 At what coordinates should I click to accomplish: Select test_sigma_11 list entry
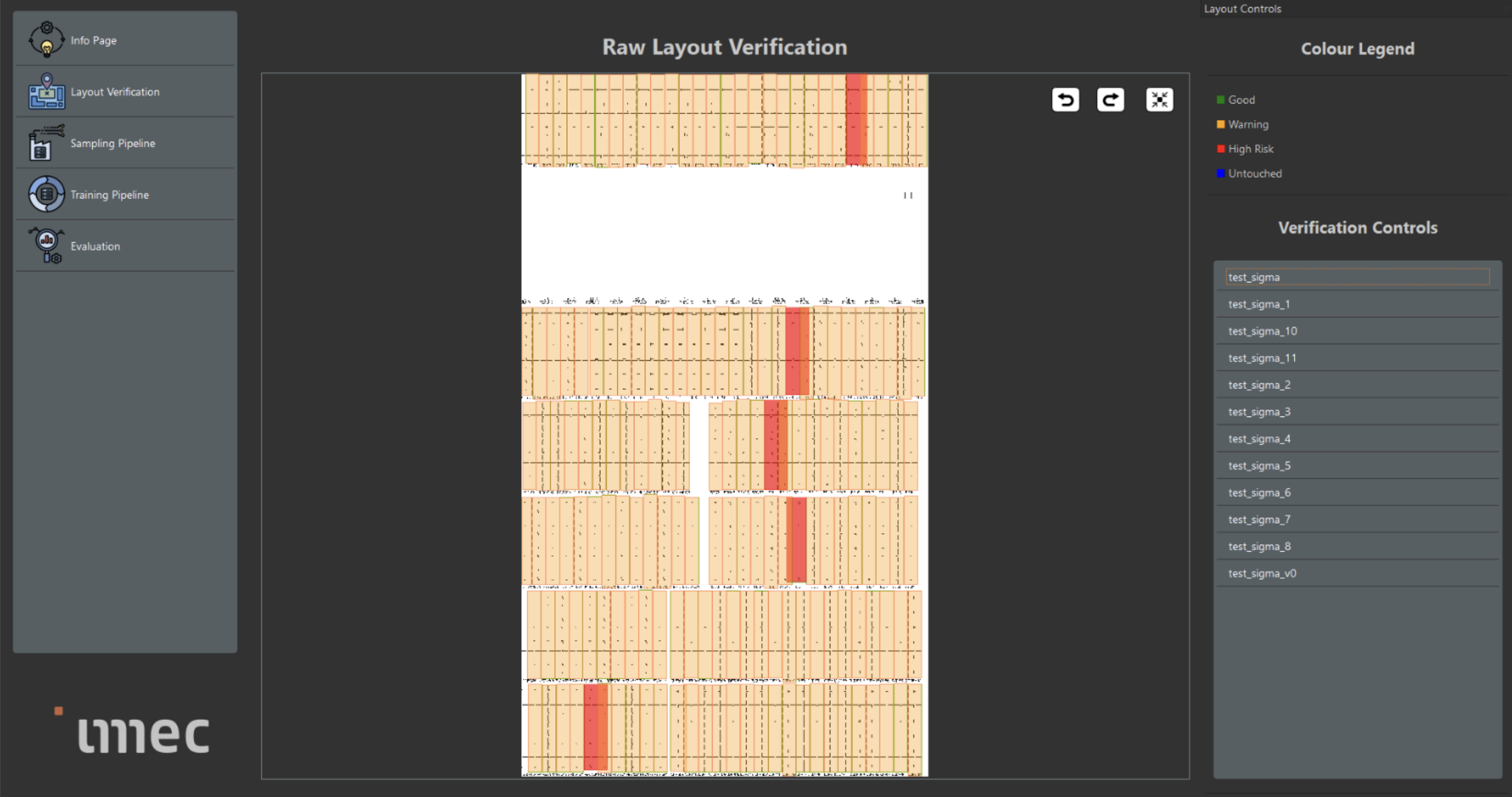(1358, 358)
